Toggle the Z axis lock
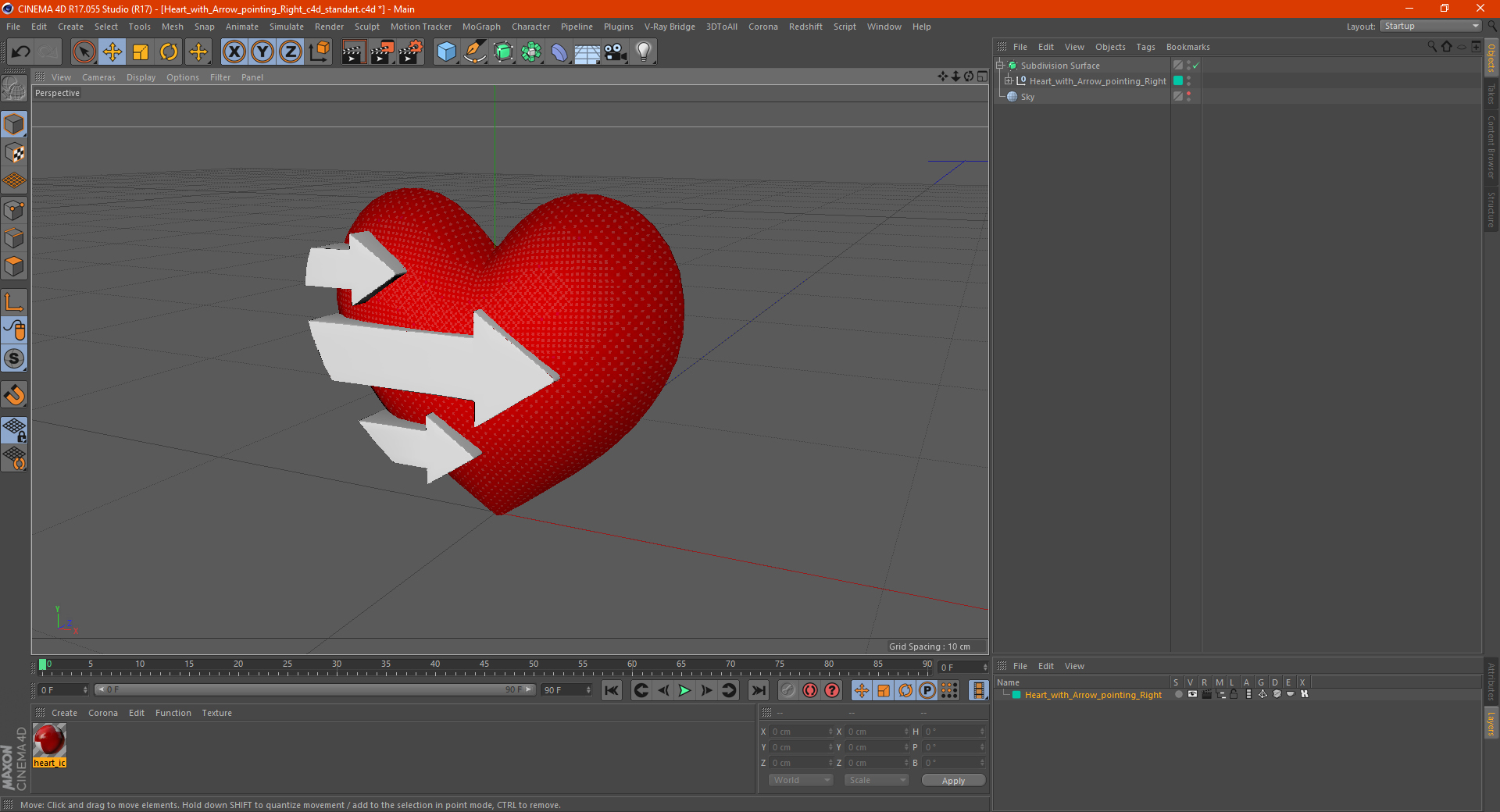The width and height of the screenshot is (1500, 812). [291, 52]
